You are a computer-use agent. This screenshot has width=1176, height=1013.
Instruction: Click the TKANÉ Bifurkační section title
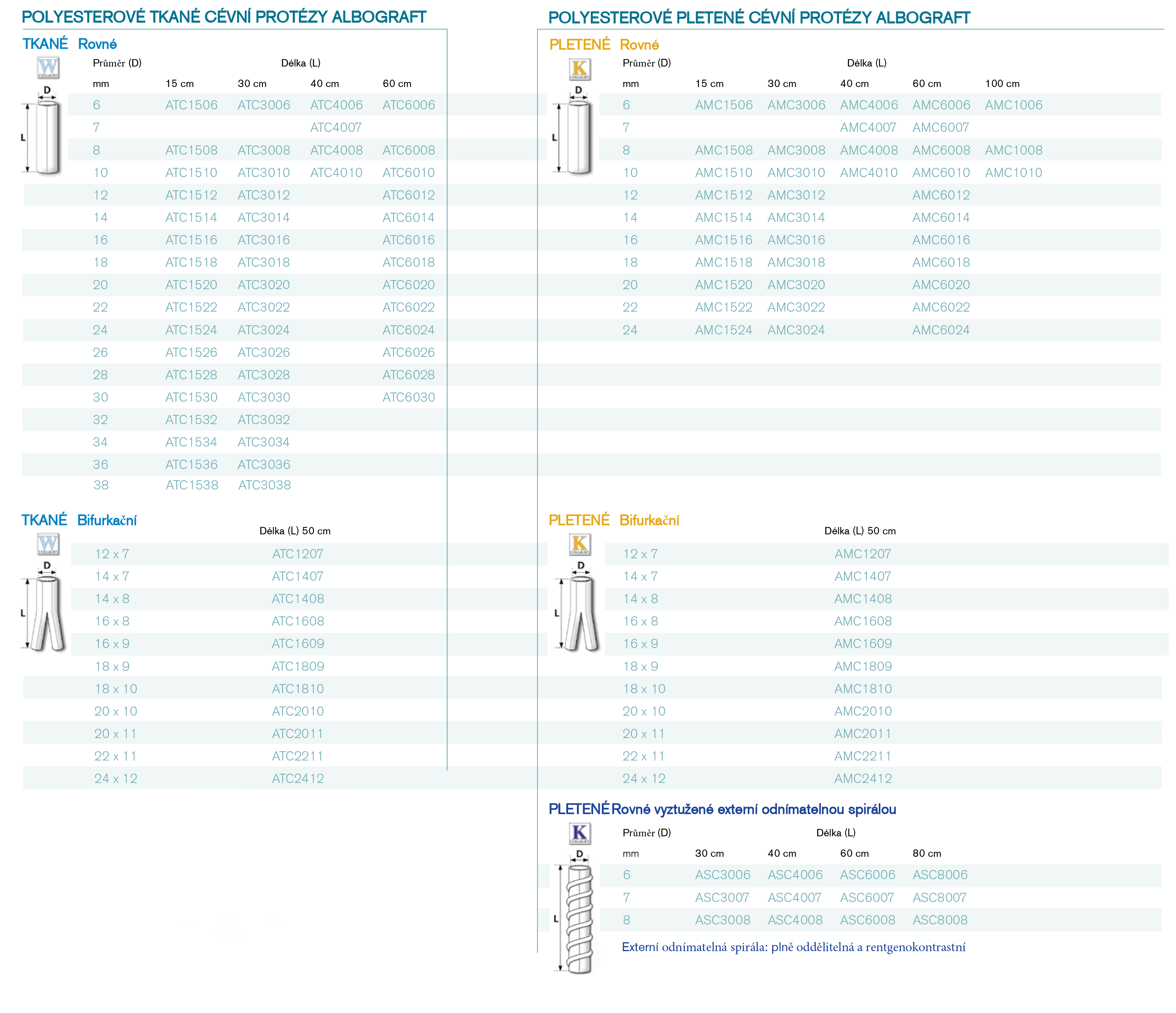(x=79, y=520)
